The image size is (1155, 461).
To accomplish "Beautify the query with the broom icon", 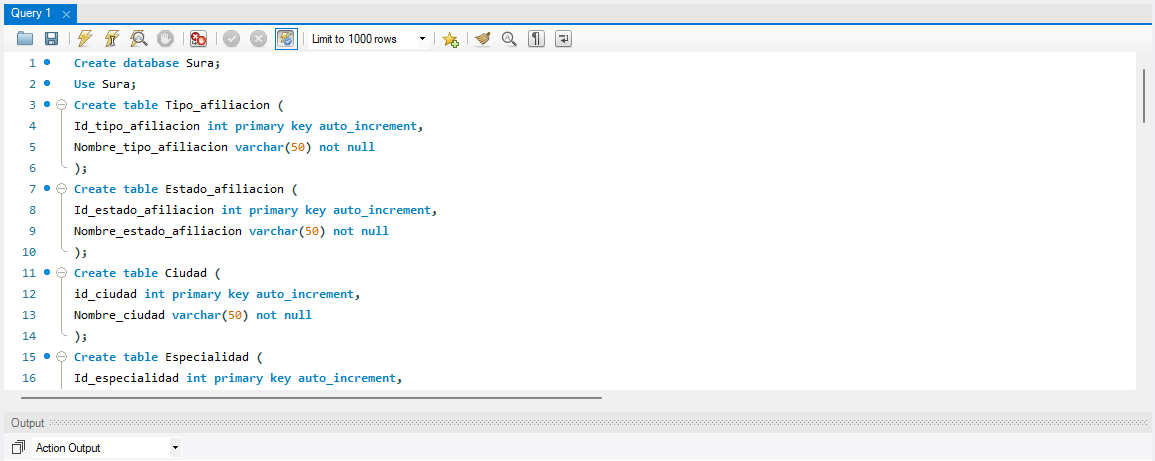I will coord(483,39).
